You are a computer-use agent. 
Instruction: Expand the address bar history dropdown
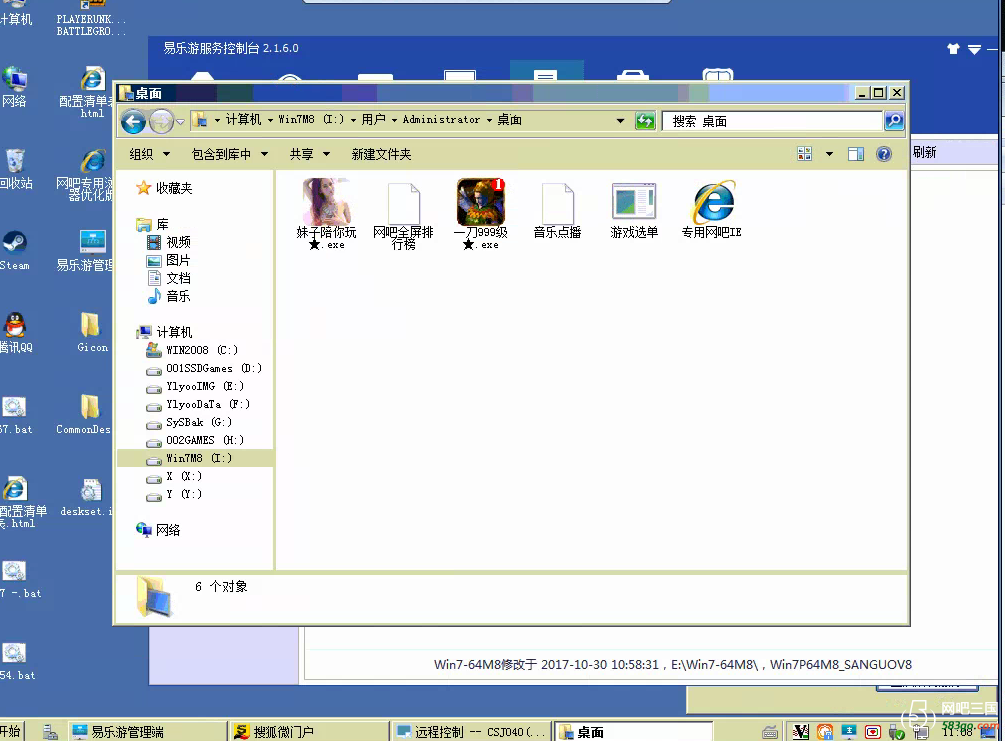point(620,121)
